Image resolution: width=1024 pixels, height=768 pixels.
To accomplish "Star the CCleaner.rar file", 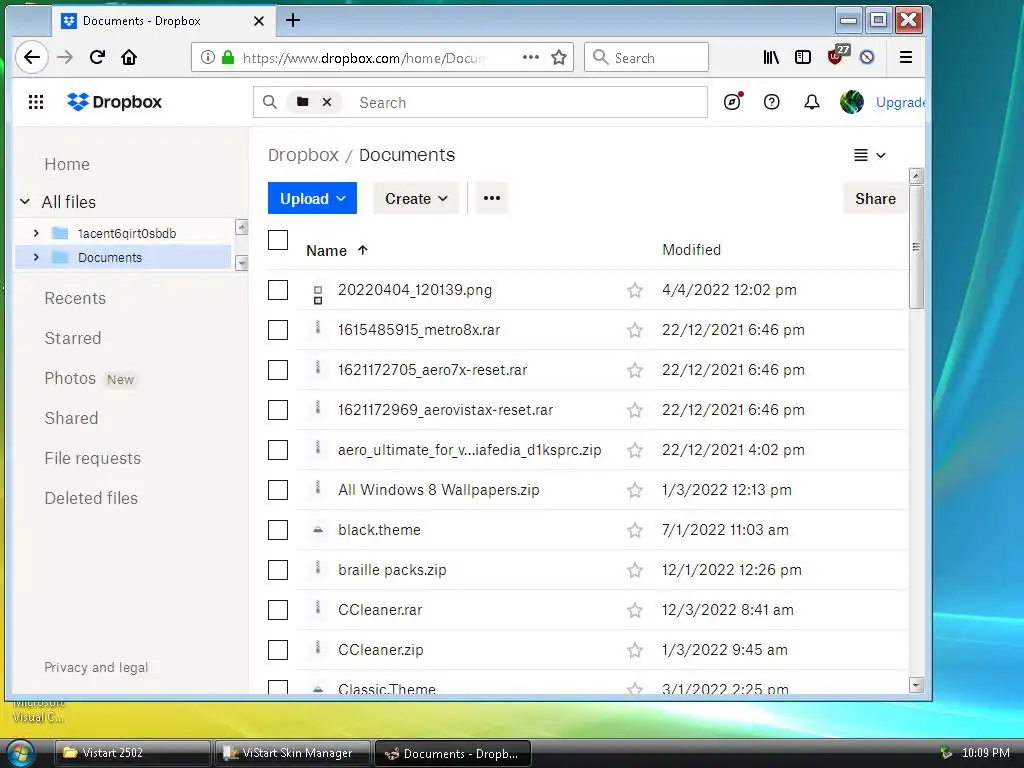I will pos(635,610).
